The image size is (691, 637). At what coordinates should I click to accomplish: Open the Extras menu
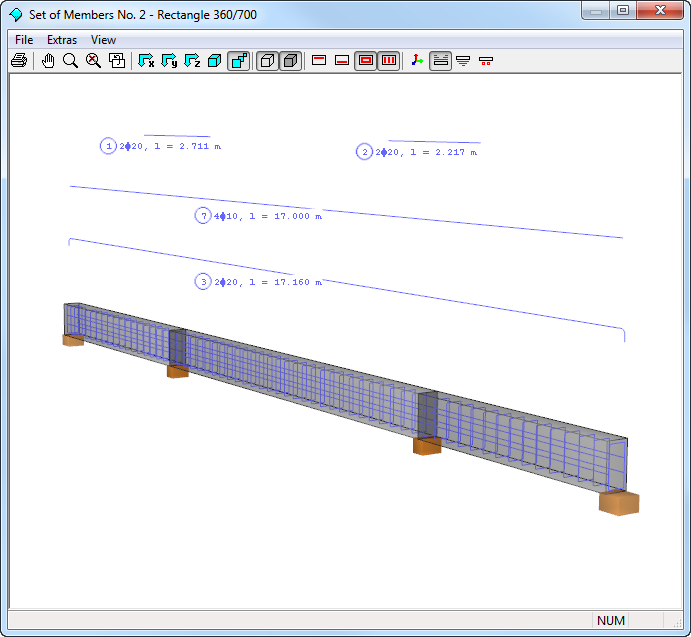(x=62, y=40)
